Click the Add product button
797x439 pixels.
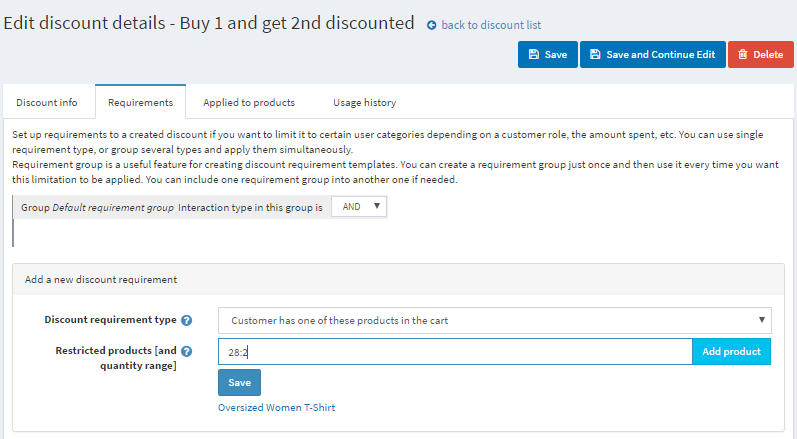pos(731,352)
